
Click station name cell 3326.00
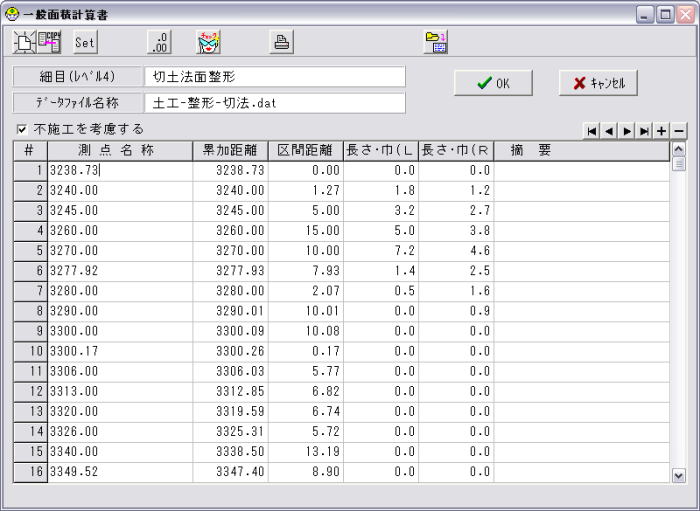tap(120, 432)
